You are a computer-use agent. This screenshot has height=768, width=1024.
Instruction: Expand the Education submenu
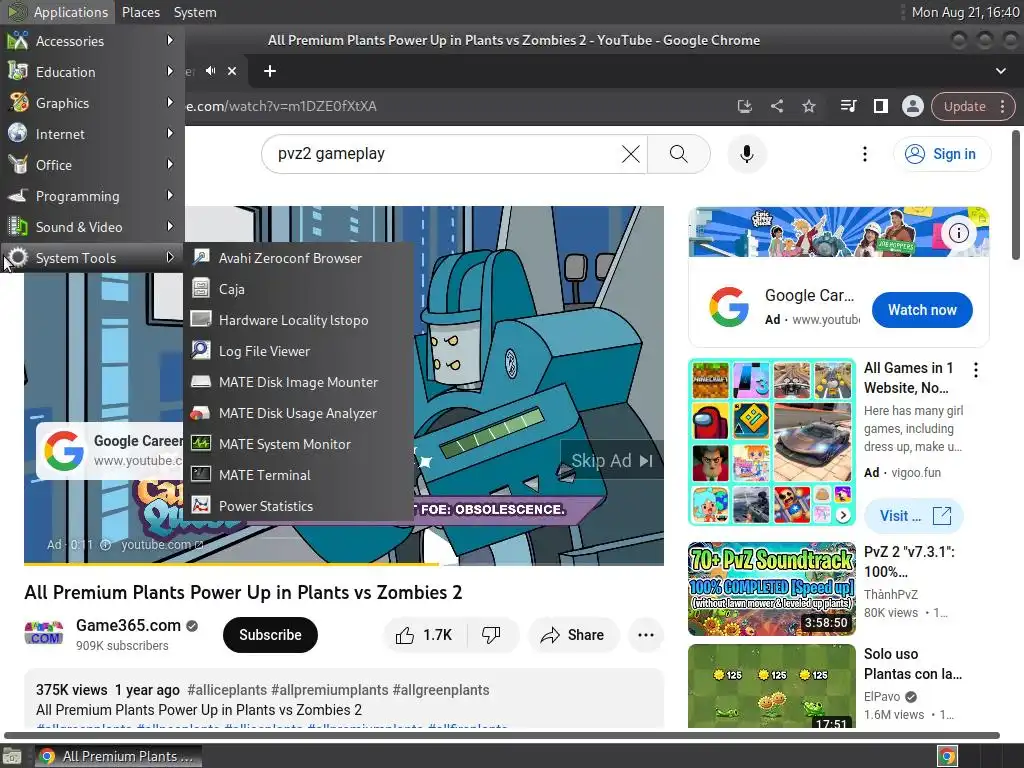point(92,72)
